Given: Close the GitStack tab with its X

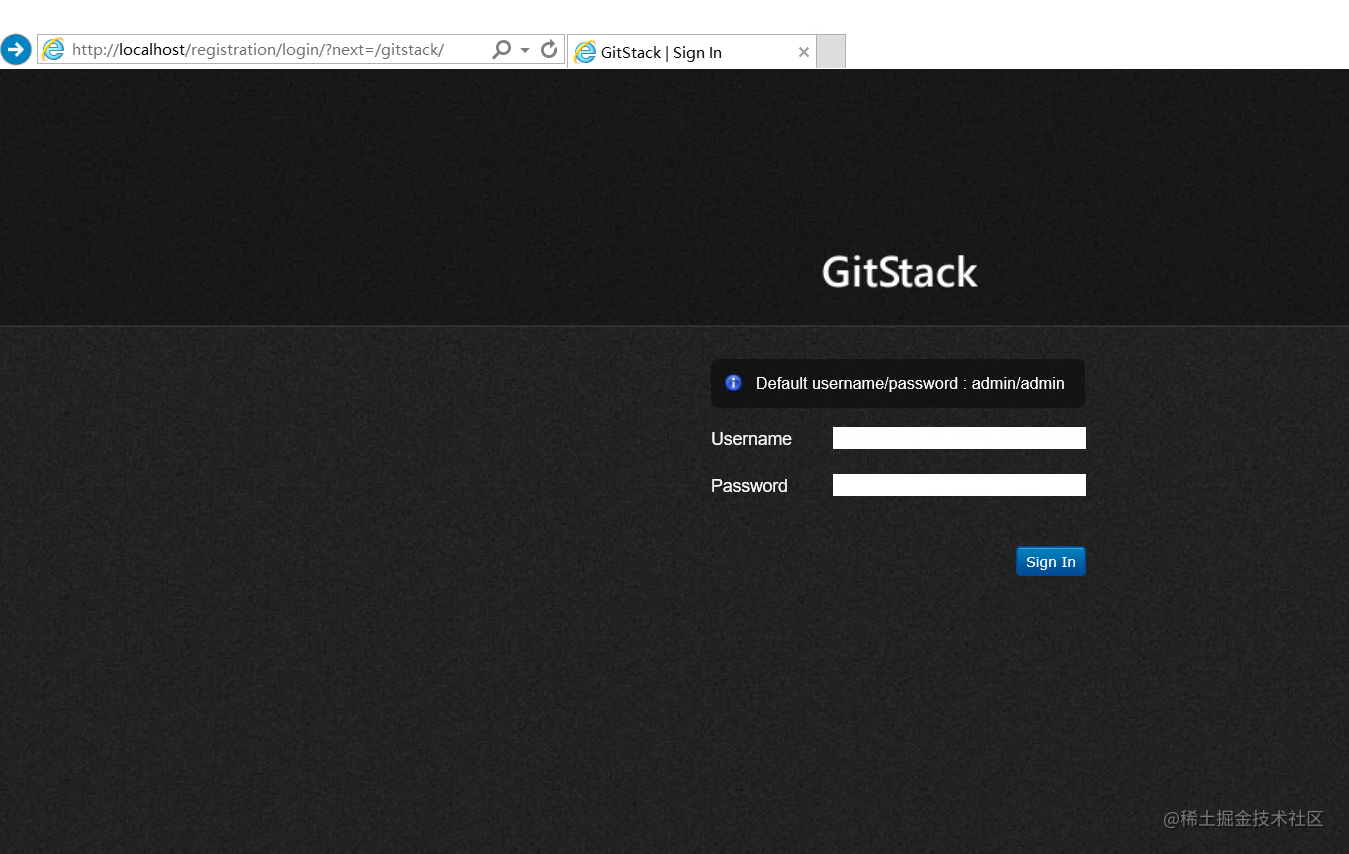Looking at the screenshot, I should [804, 52].
